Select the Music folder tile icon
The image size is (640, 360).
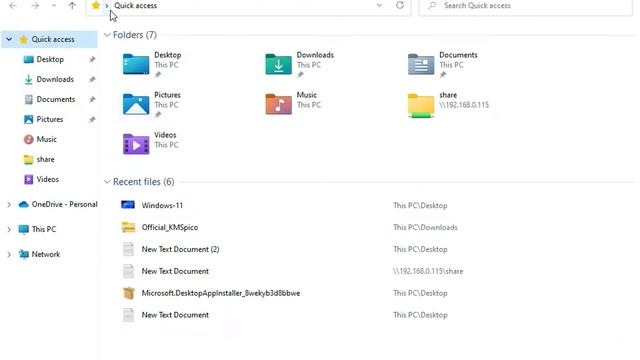pyautogui.click(x=278, y=104)
